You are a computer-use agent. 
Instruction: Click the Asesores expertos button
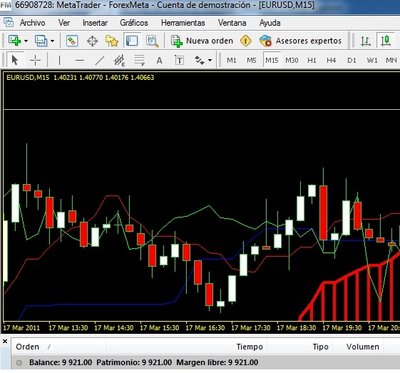click(x=301, y=41)
